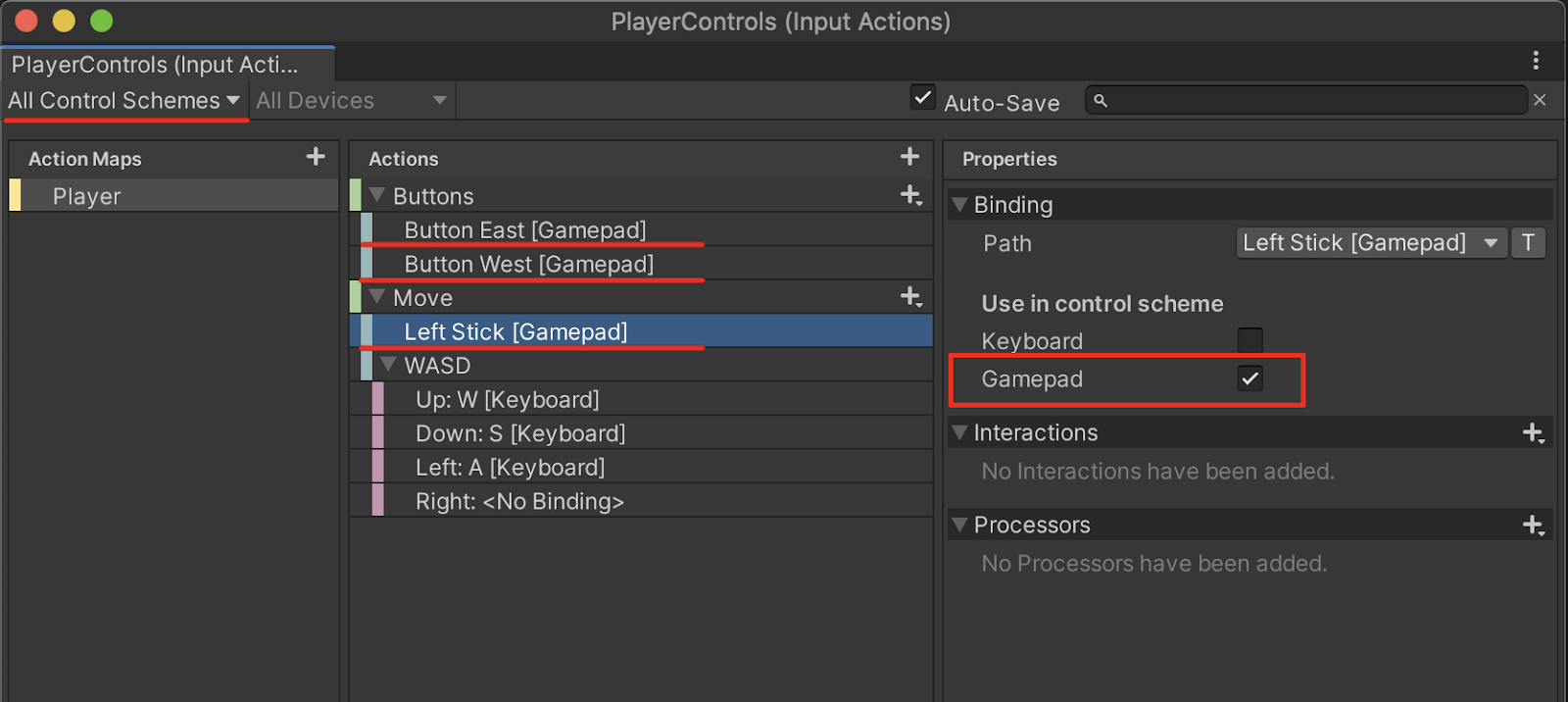The height and width of the screenshot is (702, 1568).
Task: Open the All Control Schemes dropdown
Action: 124,101
